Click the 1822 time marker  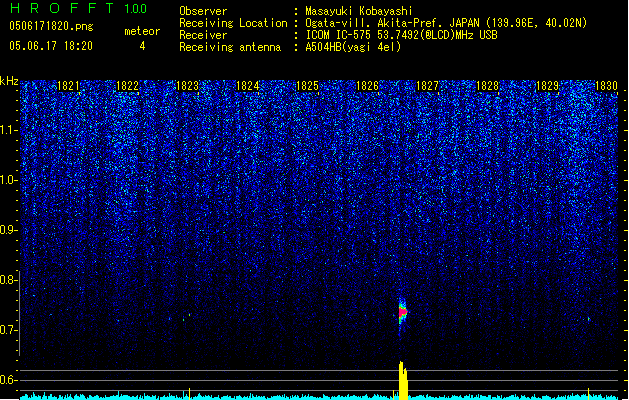127,86
